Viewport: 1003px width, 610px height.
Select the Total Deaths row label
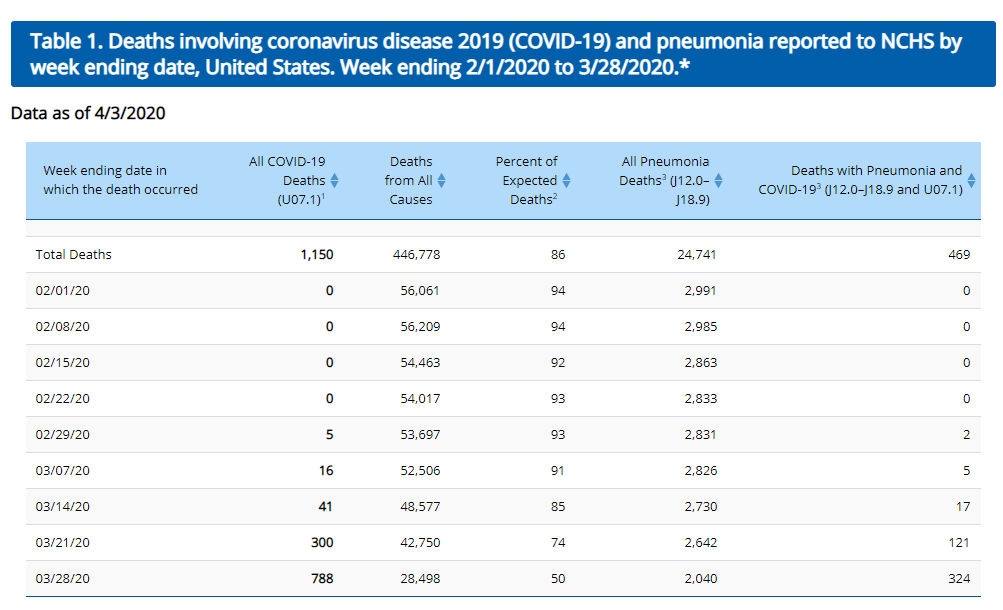click(74, 255)
